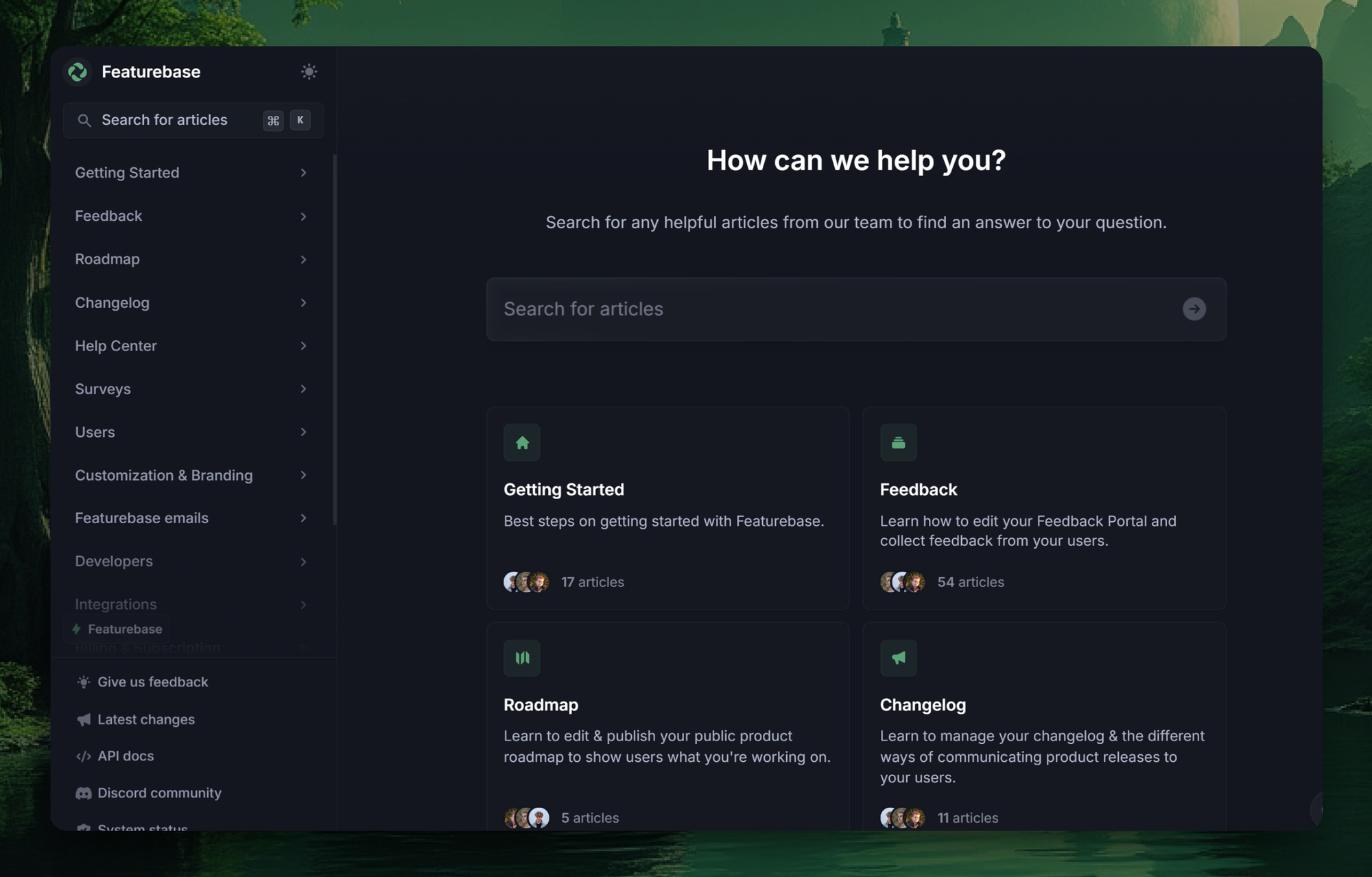Click the Give us feedback lightbulb icon

point(83,682)
